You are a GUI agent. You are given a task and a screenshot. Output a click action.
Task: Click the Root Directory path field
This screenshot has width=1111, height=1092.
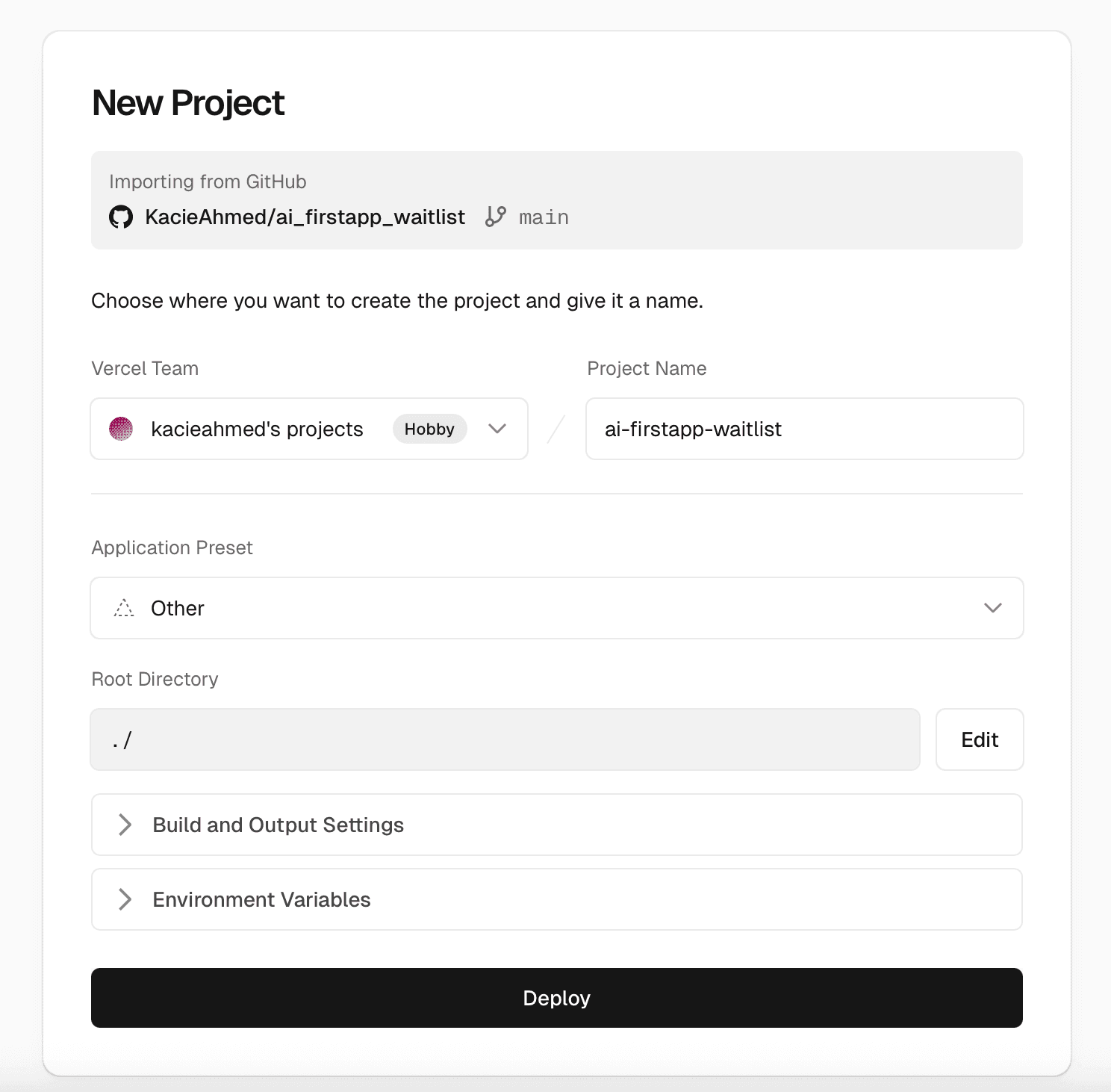pos(505,739)
